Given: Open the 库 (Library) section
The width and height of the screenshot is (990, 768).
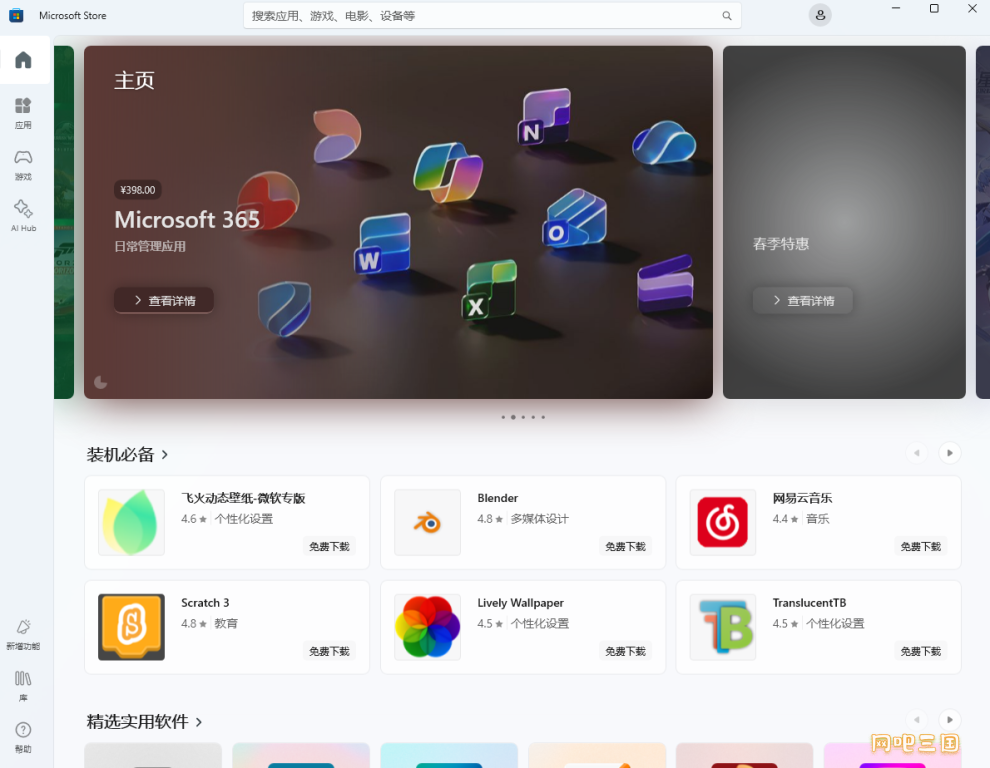Looking at the screenshot, I should point(23,686).
